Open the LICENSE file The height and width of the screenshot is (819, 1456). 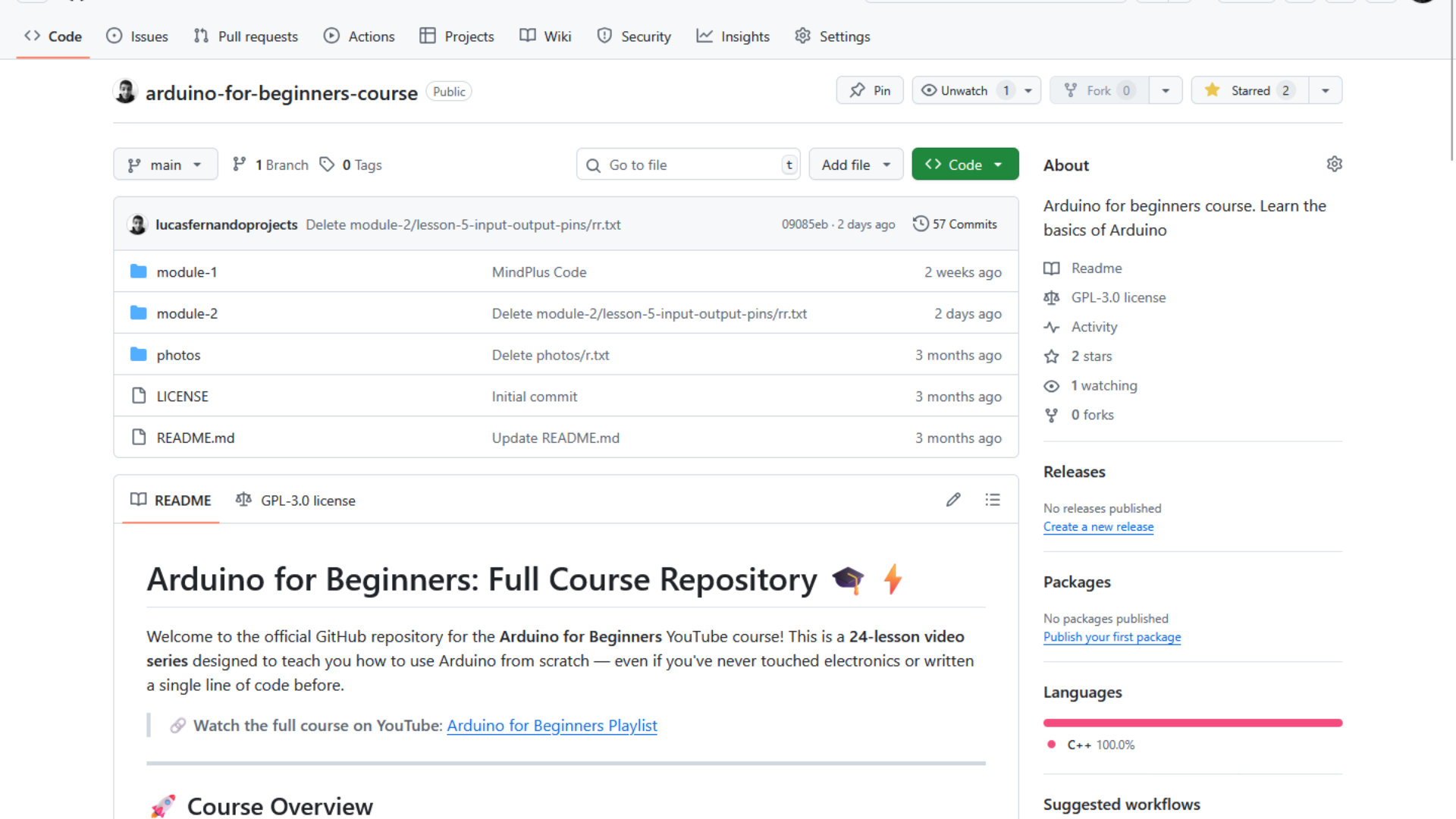pyautogui.click(x=182, y=397)
